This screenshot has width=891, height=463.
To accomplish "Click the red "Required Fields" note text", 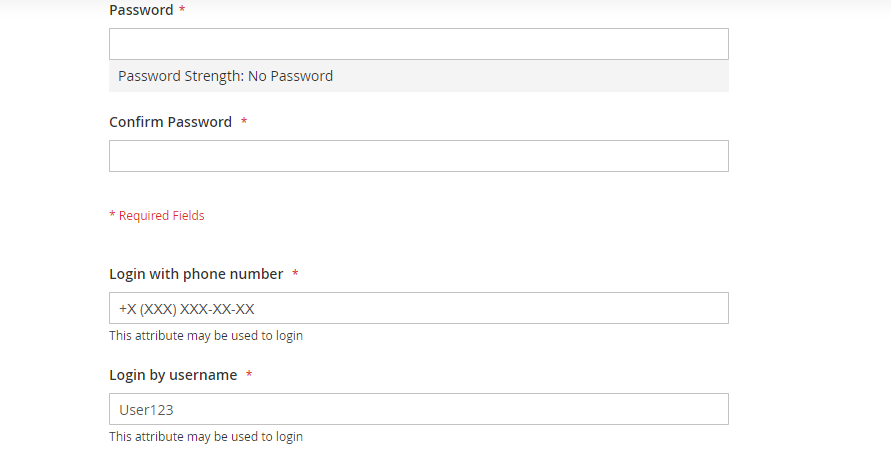I will click(x=161, y=215).
